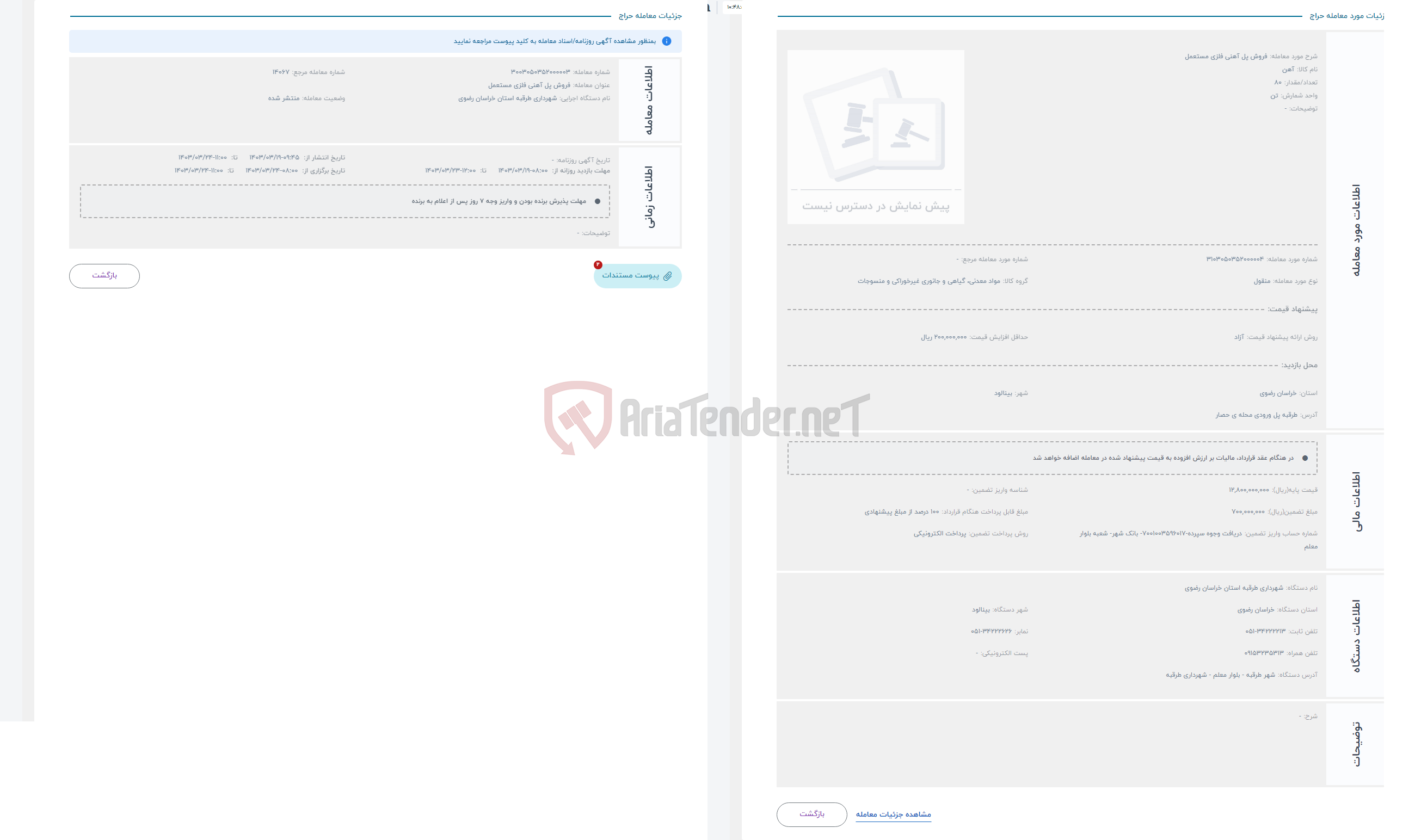Click بازگشت button on left panel

pyautogui.click(x=102, y=275)
